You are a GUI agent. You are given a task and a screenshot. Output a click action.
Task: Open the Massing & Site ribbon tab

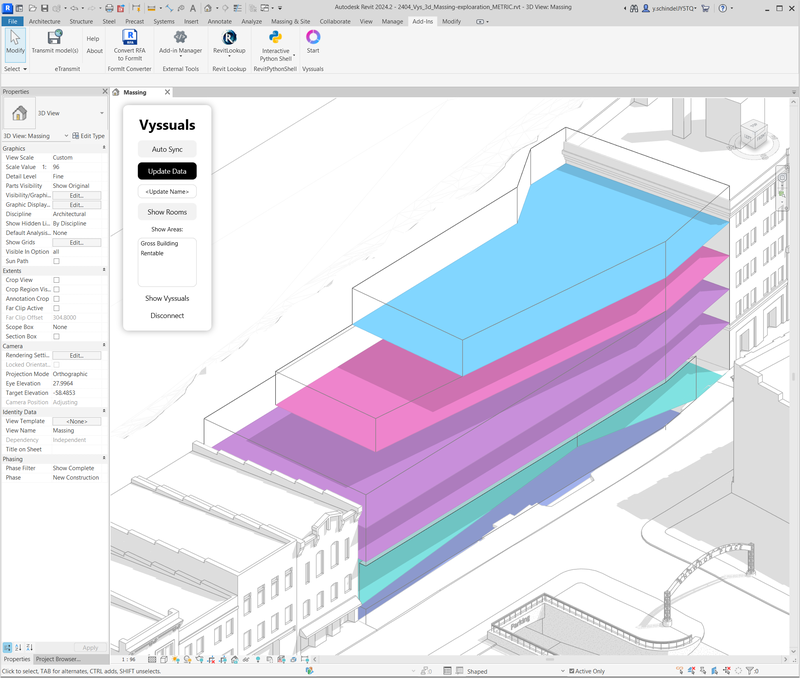(290, 21)
